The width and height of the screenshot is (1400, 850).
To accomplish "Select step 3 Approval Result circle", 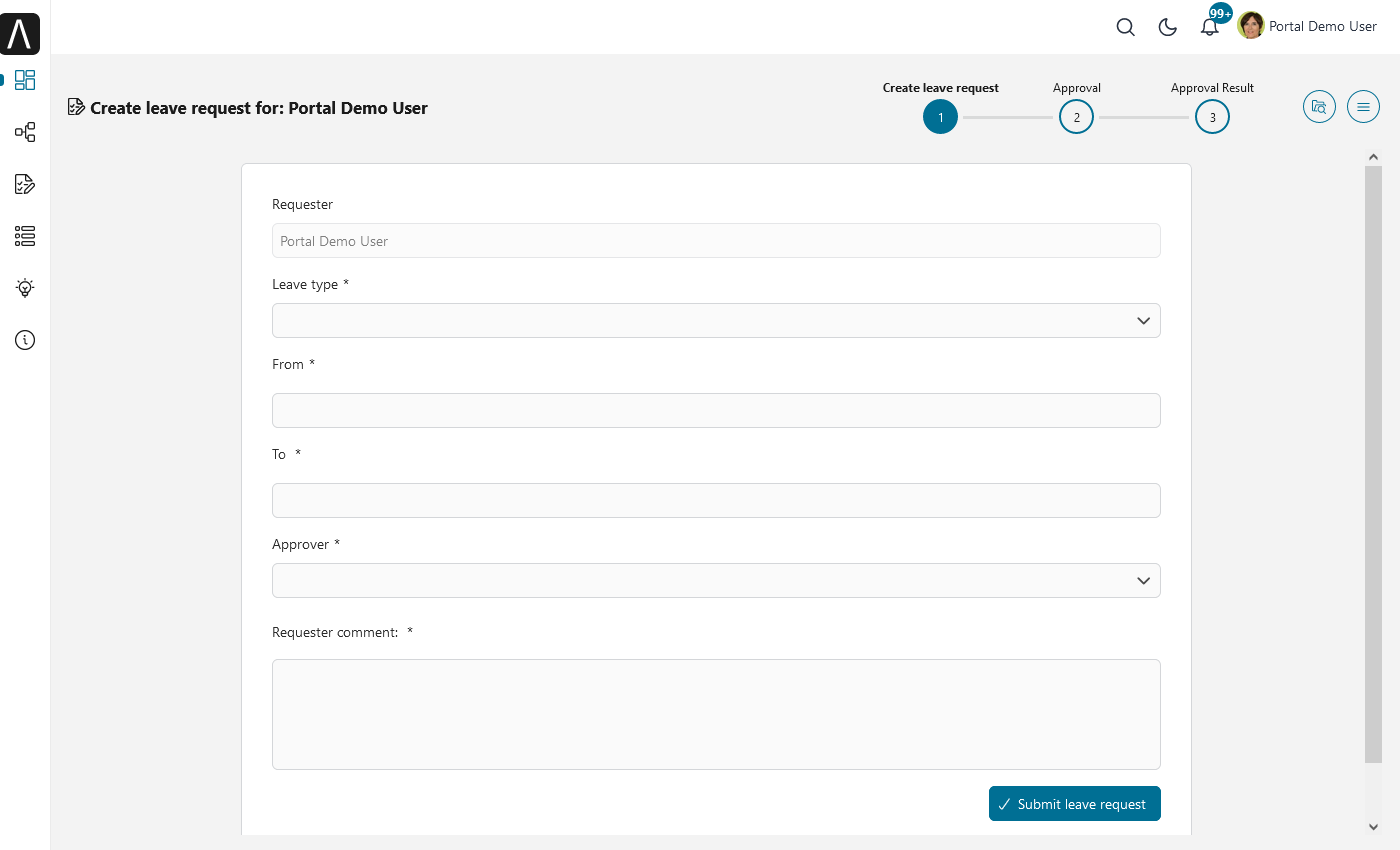I will [x=1212, y=117].
